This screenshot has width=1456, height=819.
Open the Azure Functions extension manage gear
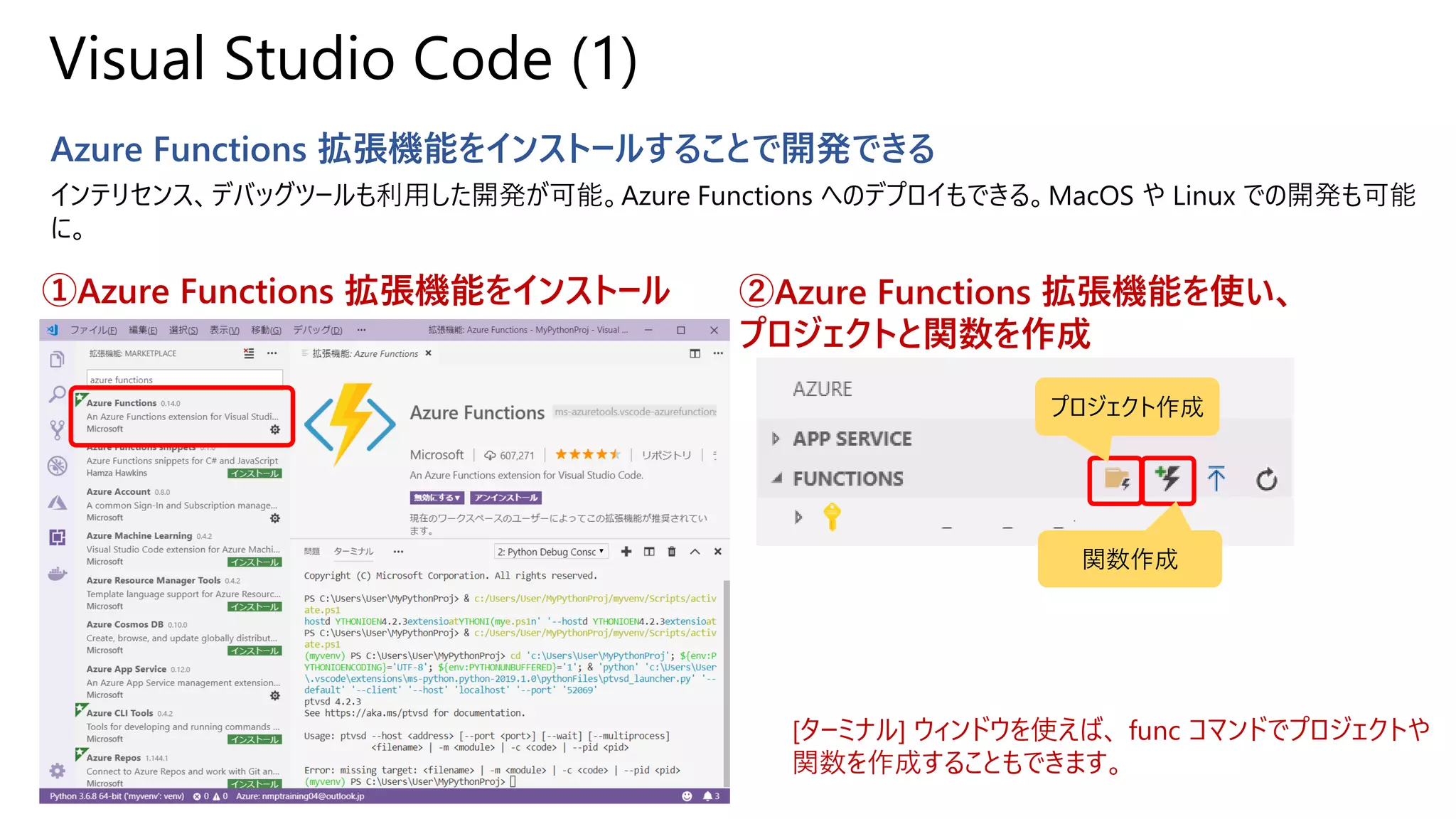pyautogui.click(x=275, y=429)
